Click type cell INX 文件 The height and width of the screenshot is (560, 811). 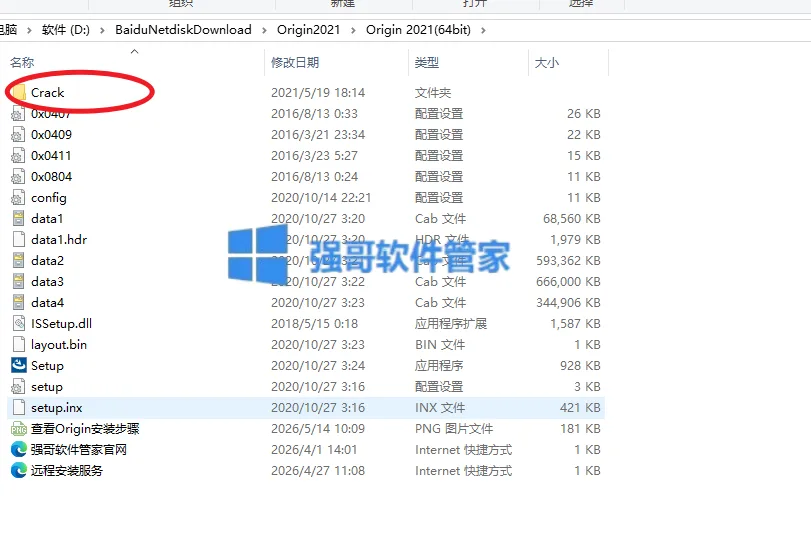pos(440,408)
